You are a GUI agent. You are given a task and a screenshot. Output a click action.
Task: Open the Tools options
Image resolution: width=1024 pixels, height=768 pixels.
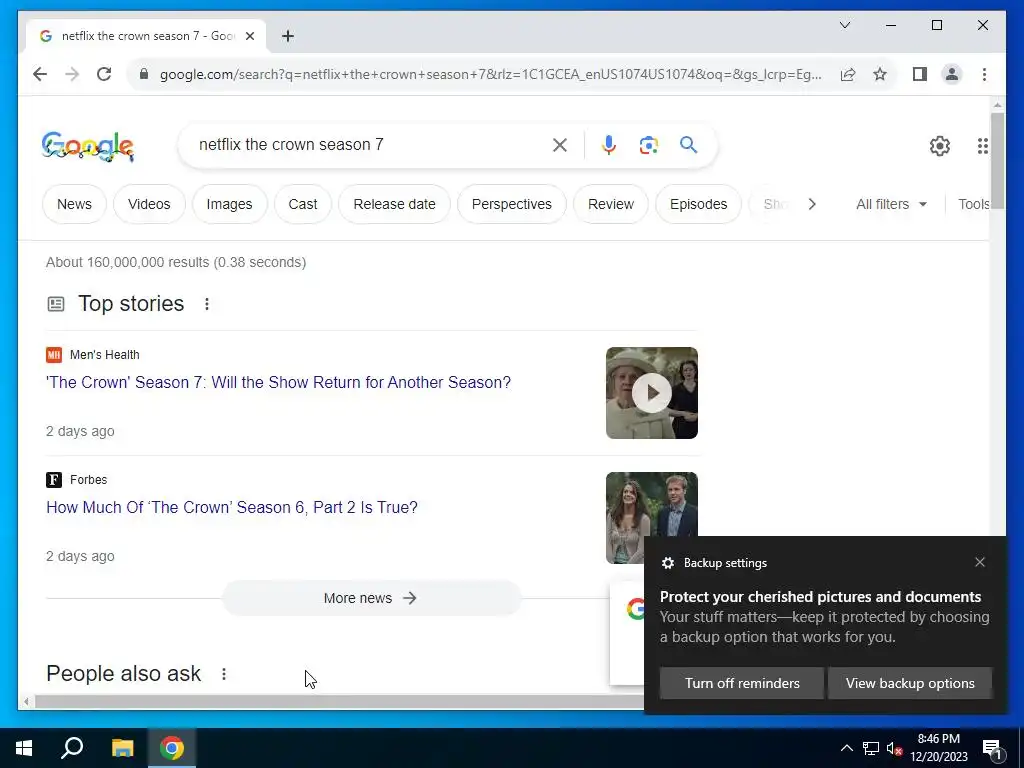(973, 204)
